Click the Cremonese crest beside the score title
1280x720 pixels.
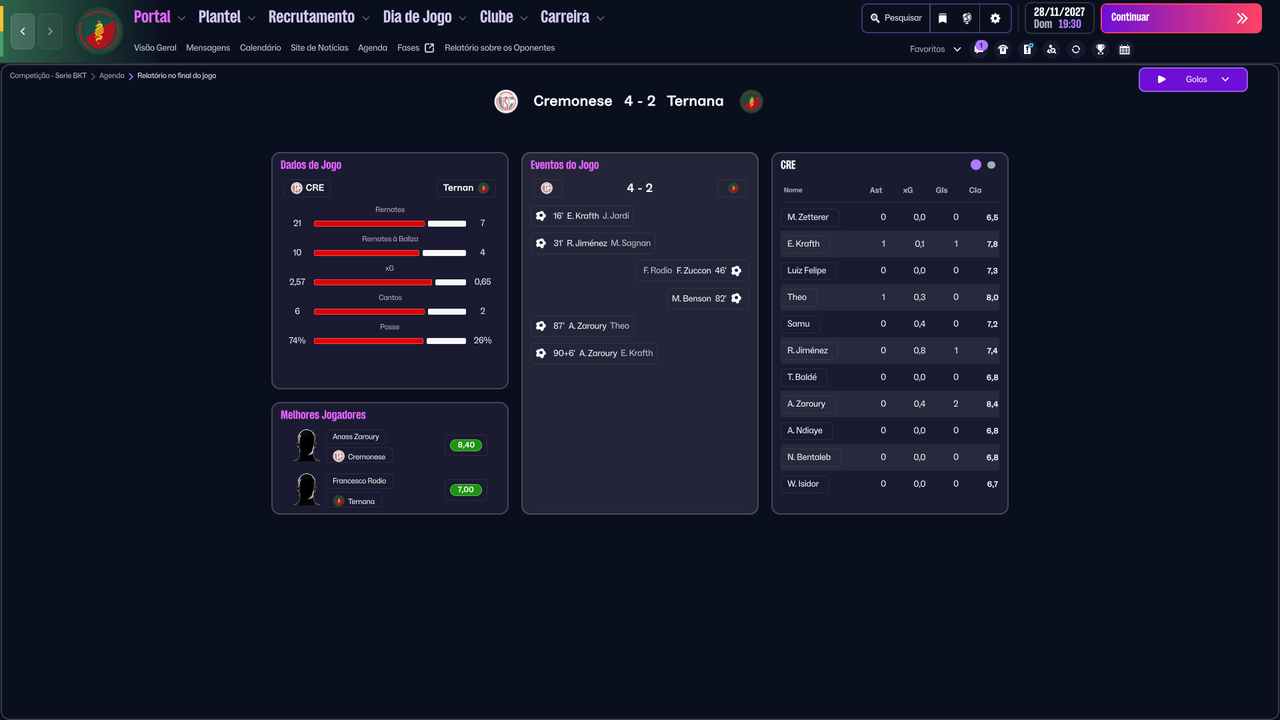click(506, 101)
